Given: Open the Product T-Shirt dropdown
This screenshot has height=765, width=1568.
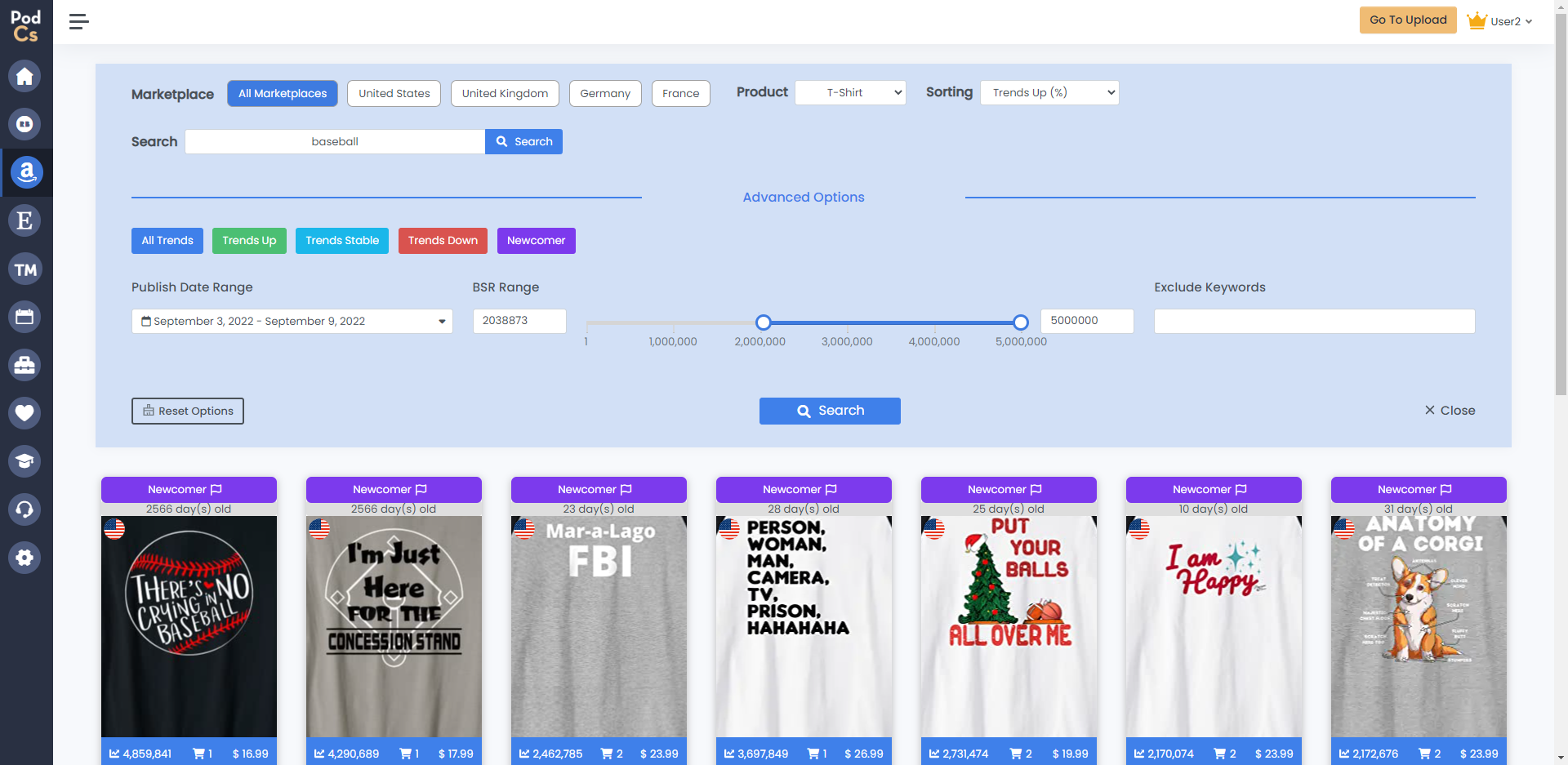Looking at the screenshot, I should [850, 92].
